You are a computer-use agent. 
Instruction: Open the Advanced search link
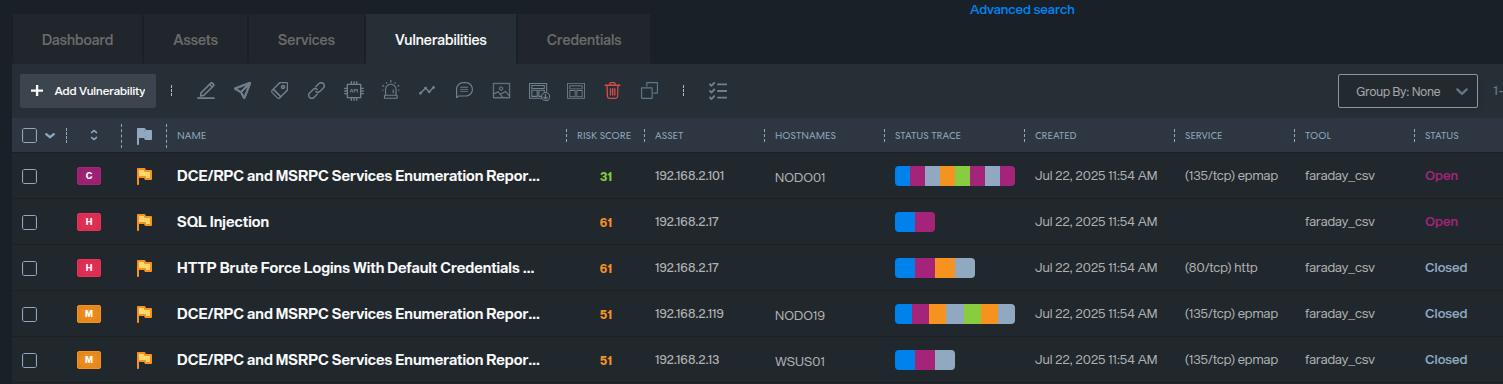1022,9
